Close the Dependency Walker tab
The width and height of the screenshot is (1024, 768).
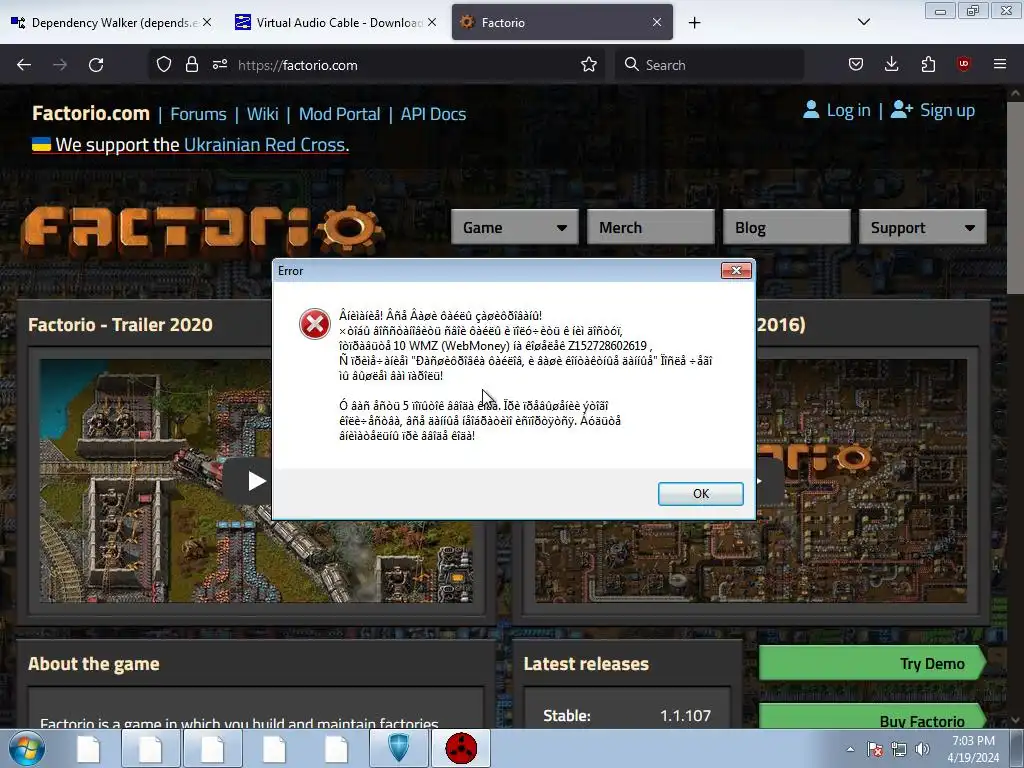206,22
